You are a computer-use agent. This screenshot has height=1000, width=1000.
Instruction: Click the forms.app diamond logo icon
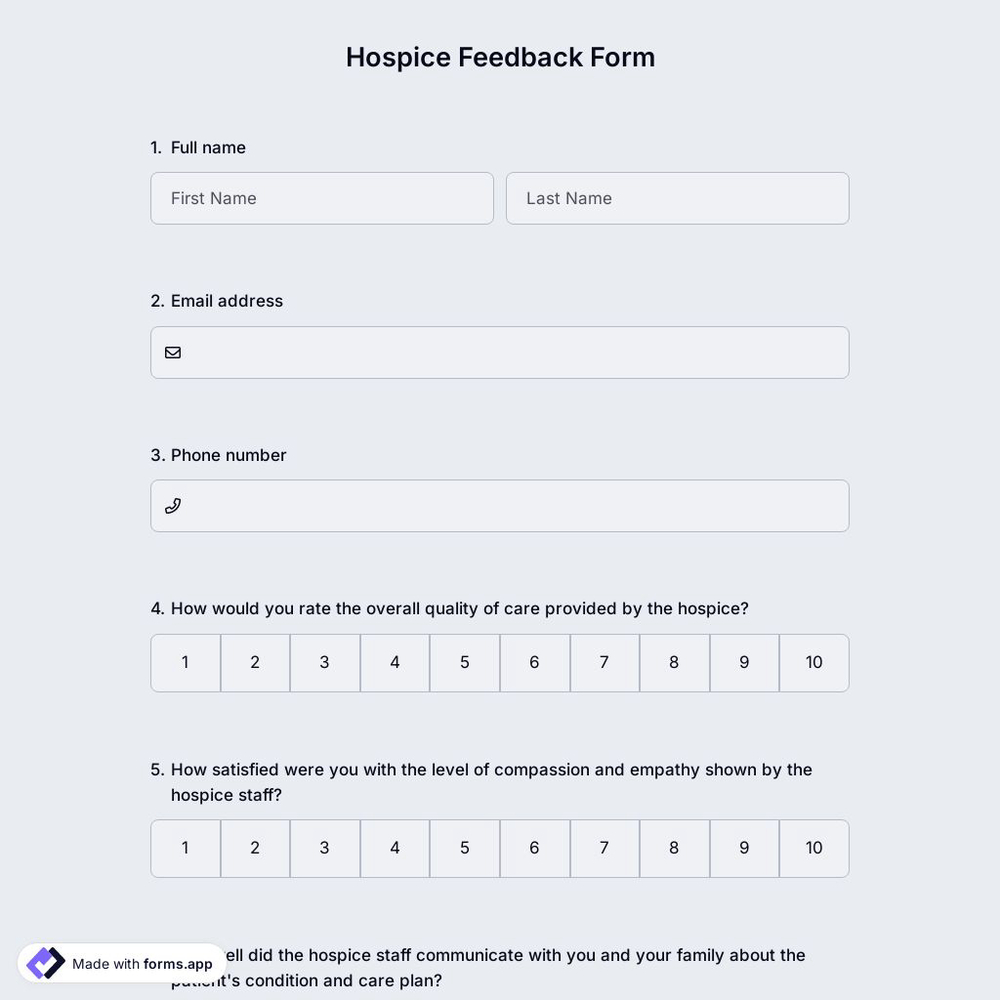click(44, 962)
